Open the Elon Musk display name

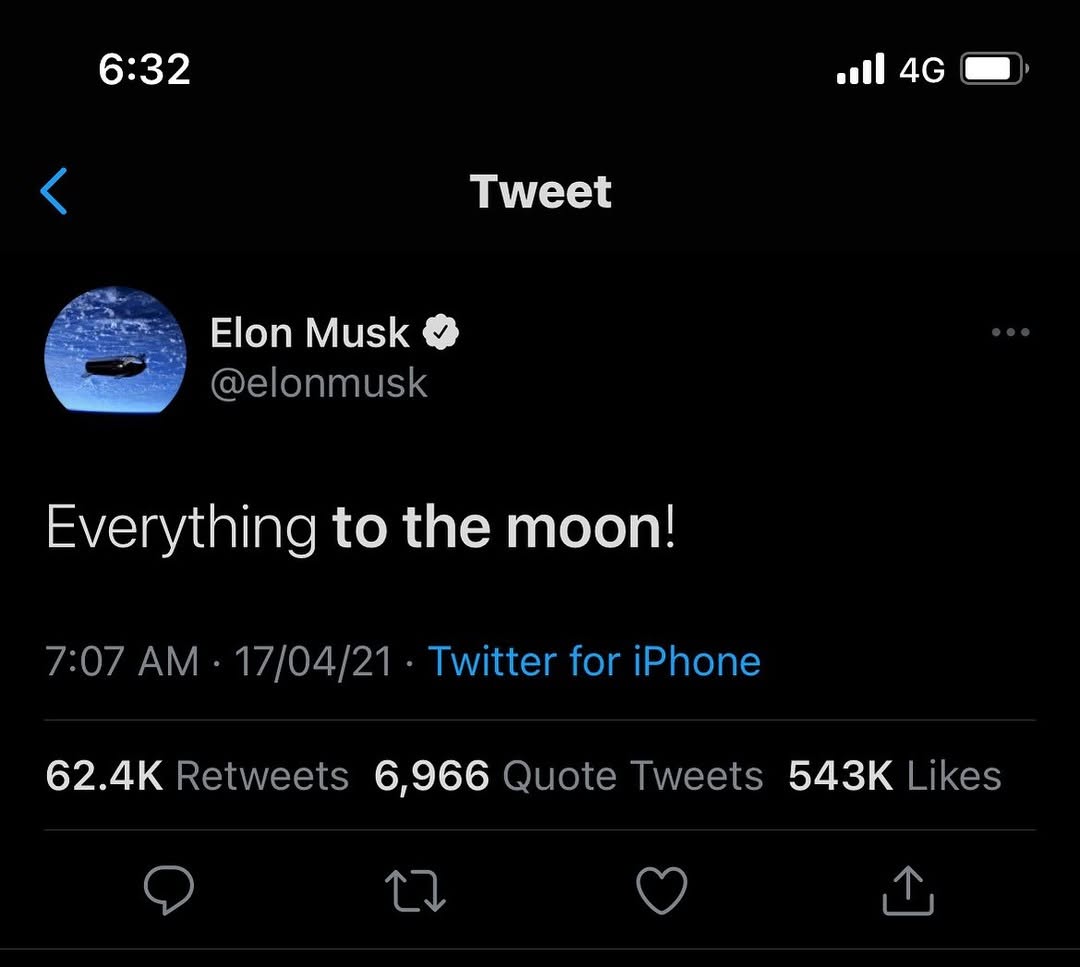coord(310,332)
